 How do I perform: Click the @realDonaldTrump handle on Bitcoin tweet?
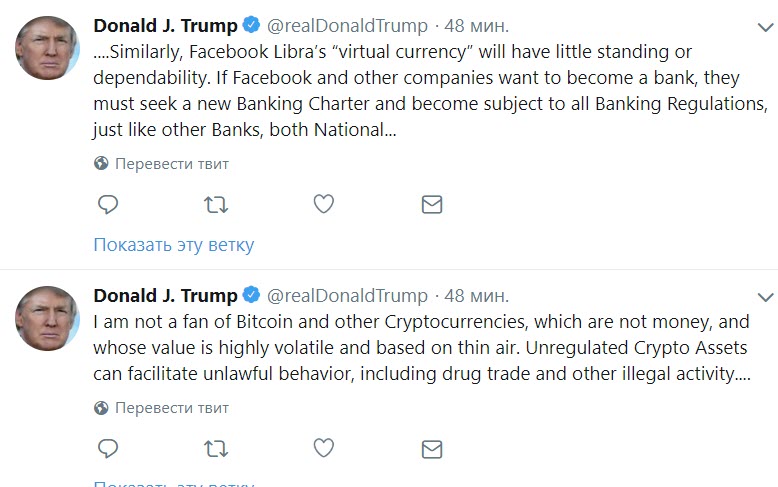(348, 296)
